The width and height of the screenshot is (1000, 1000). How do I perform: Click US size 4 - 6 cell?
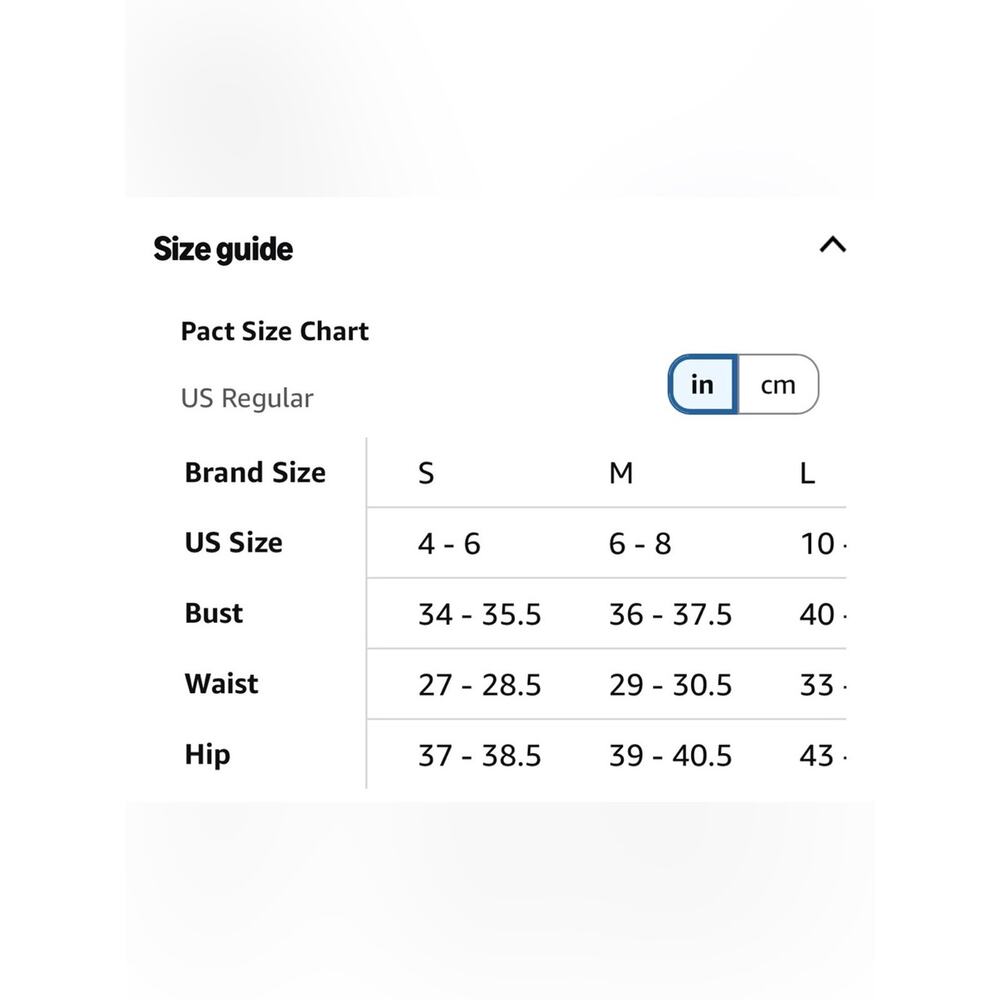pos(449,544)
